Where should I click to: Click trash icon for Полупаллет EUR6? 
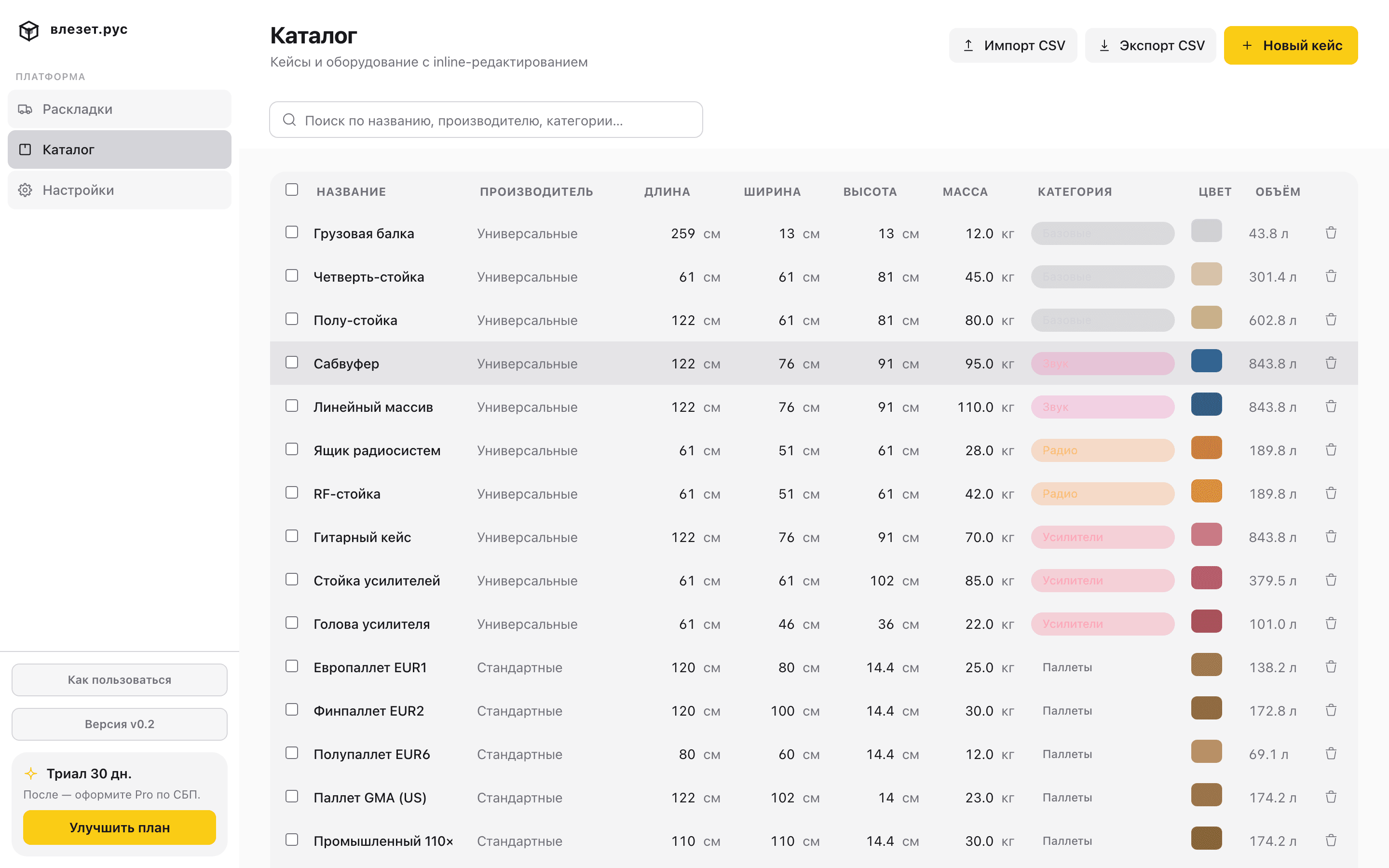click(1331, 753)
